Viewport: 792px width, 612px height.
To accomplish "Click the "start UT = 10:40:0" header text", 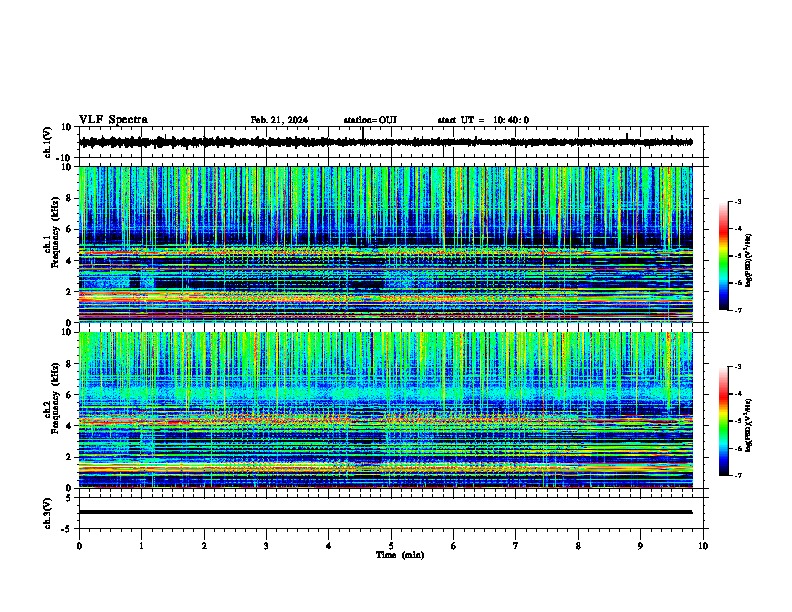I will pyautogui.click(x=483, y=120).
